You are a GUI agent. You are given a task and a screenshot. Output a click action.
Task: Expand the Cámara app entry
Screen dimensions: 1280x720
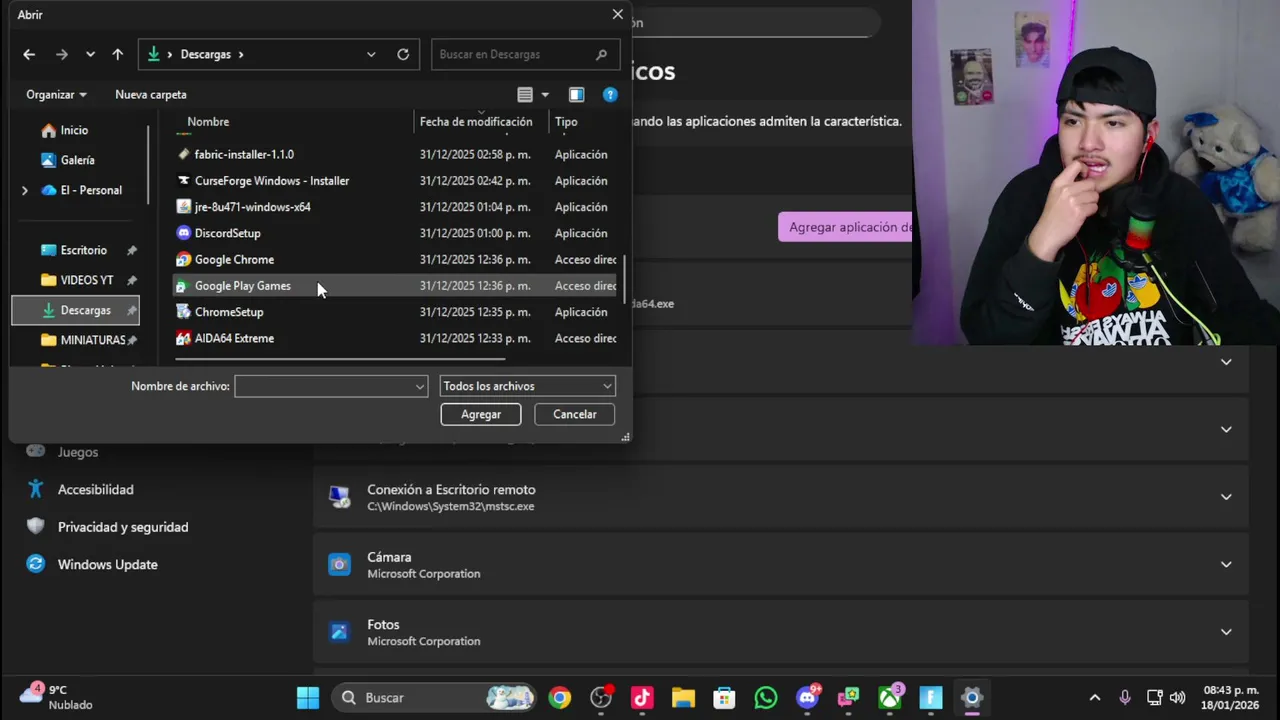[x=1226, y=564]
